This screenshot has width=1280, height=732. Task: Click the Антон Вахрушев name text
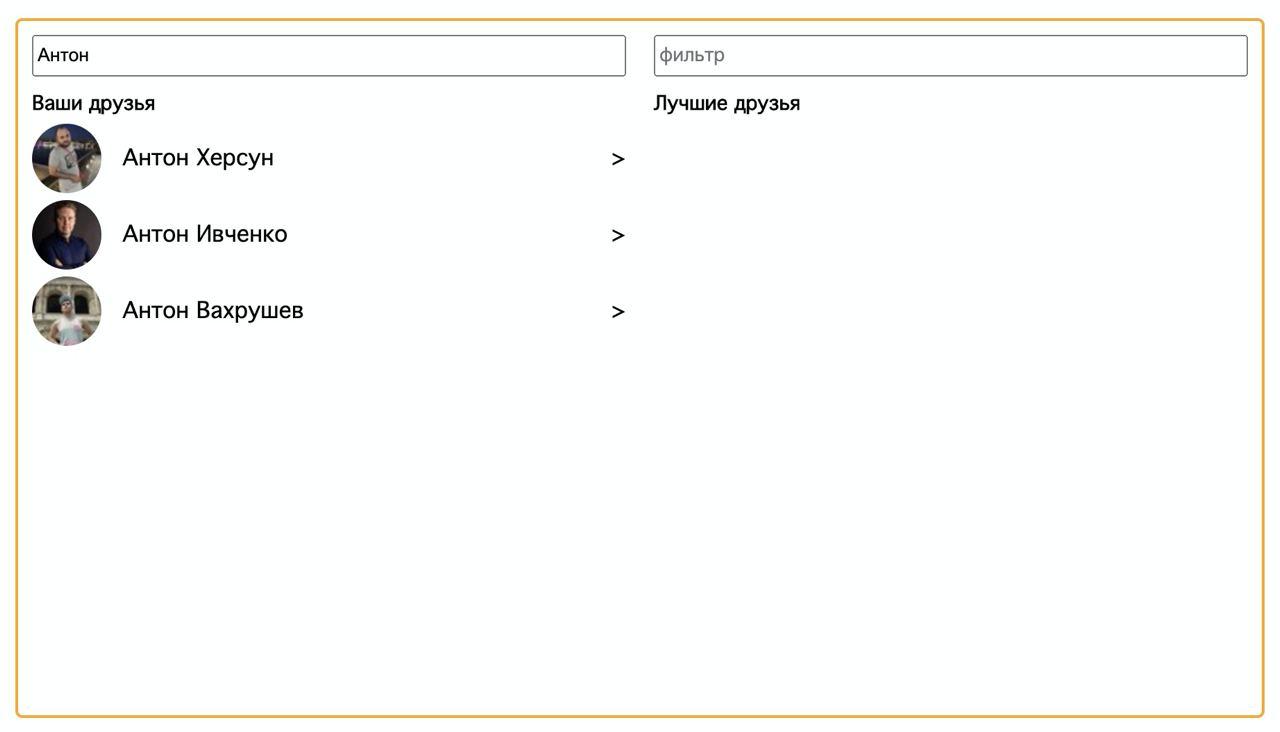pyautogui.click(x=213, y=310)
